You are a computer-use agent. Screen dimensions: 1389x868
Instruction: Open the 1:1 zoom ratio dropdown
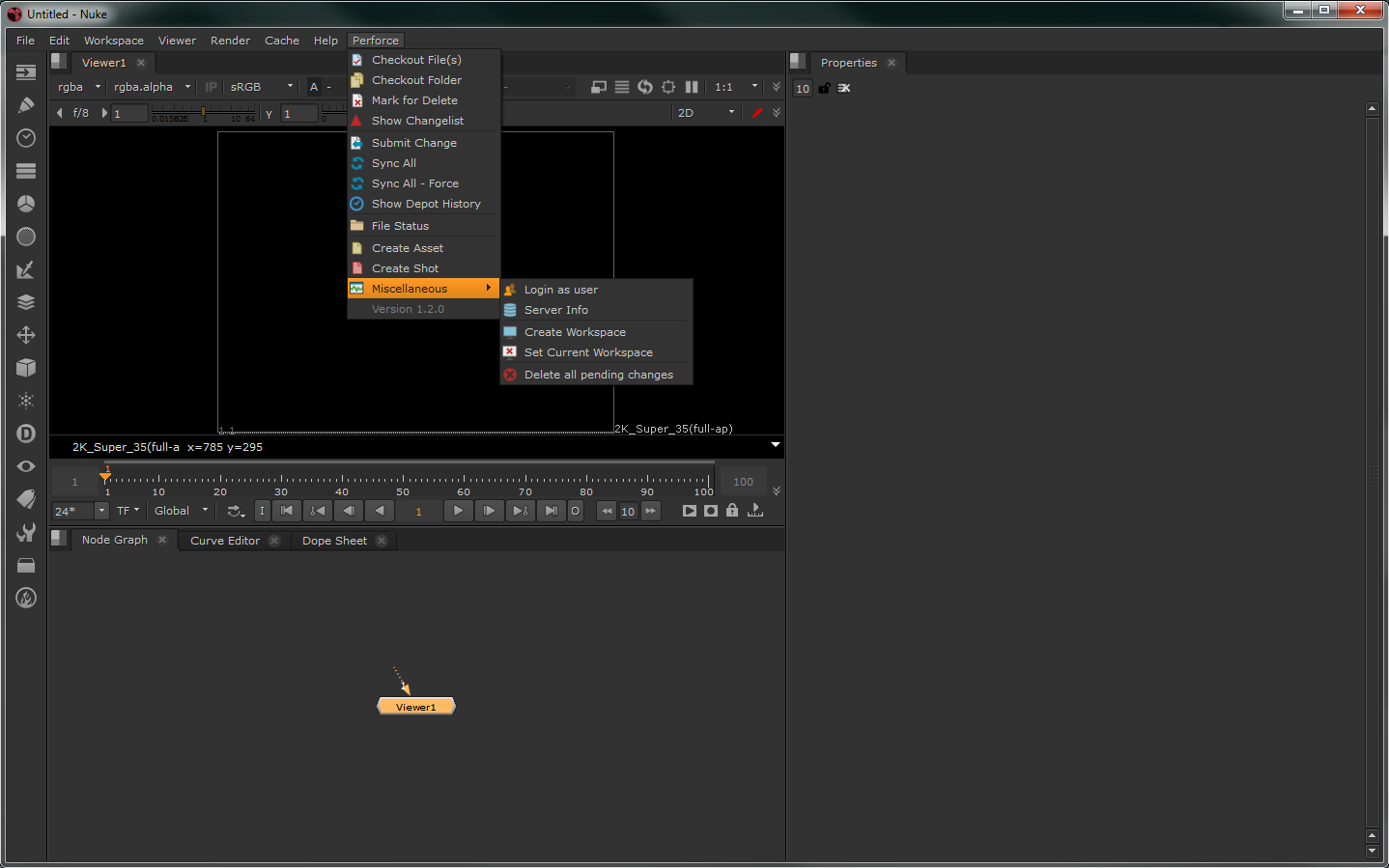click(735, 87)
